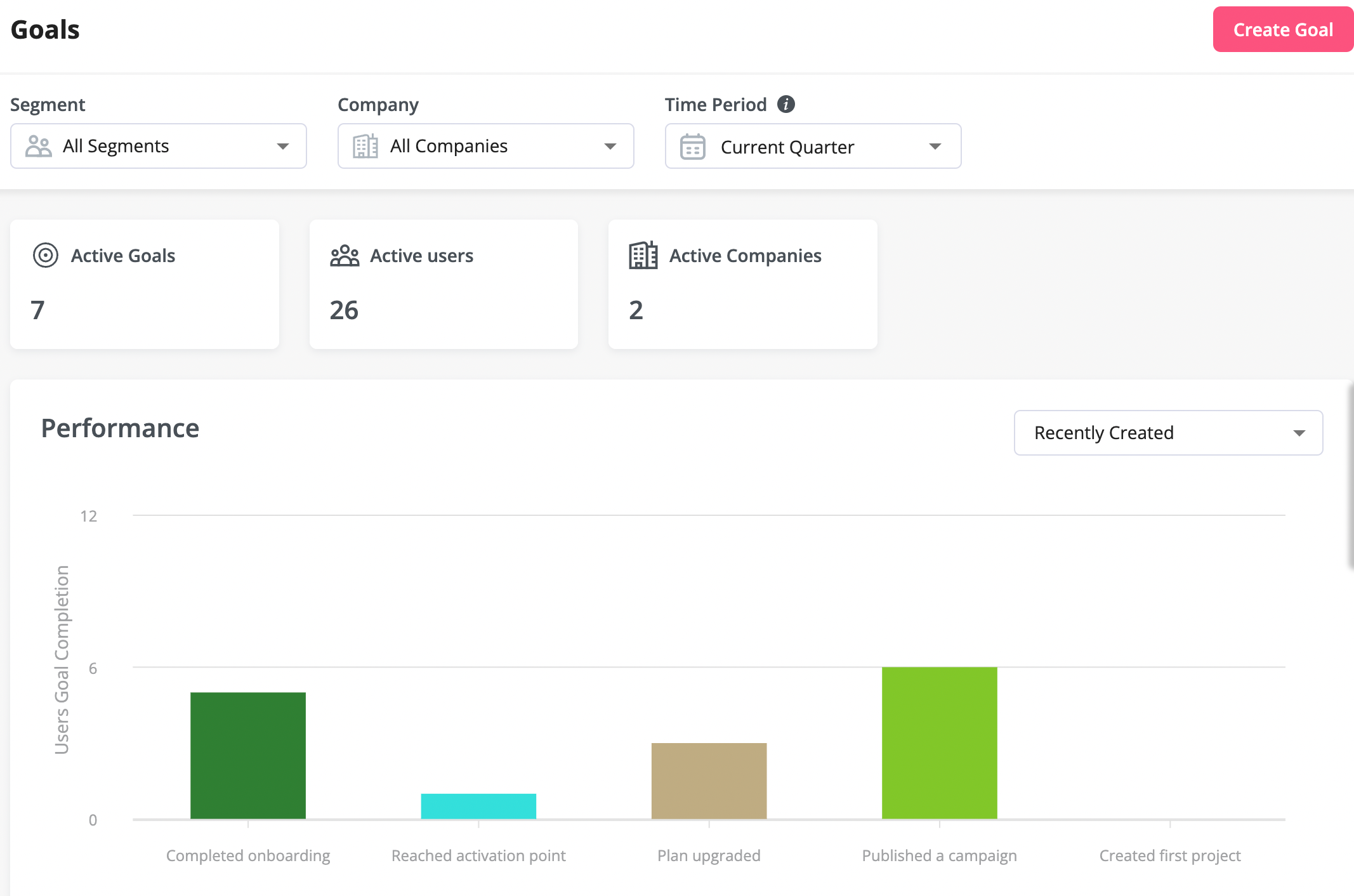Click the people icon in Segment selector
This screenshot has height=896, width=1354.
click(38, 146)
